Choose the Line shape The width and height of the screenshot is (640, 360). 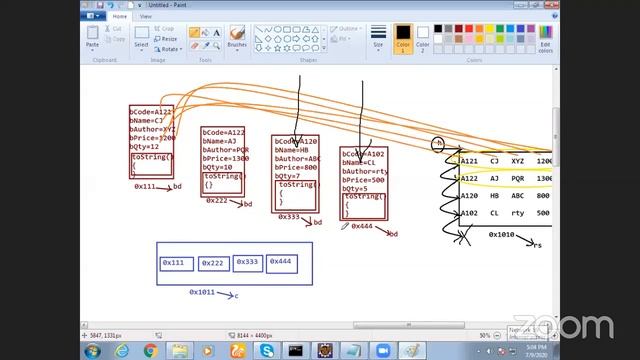(259, 30)
